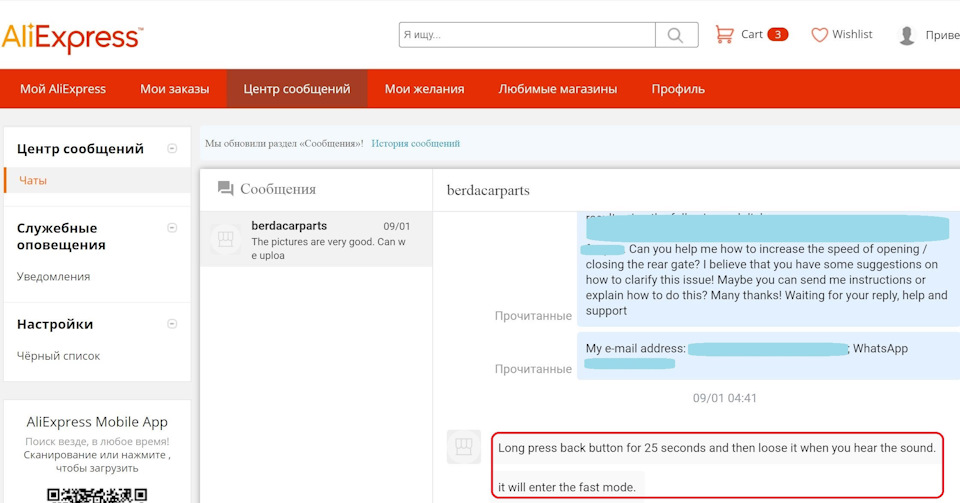Click the История сообщений link
960x503 pixels.
point(415,143)
